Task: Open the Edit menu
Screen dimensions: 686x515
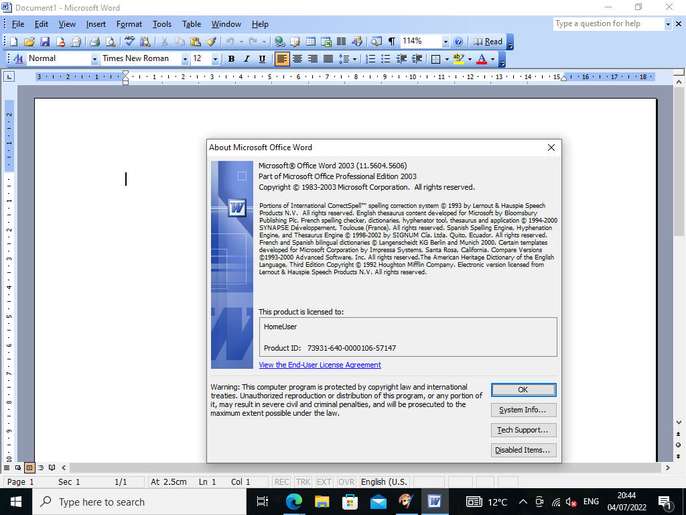Action: click(41, 24)
